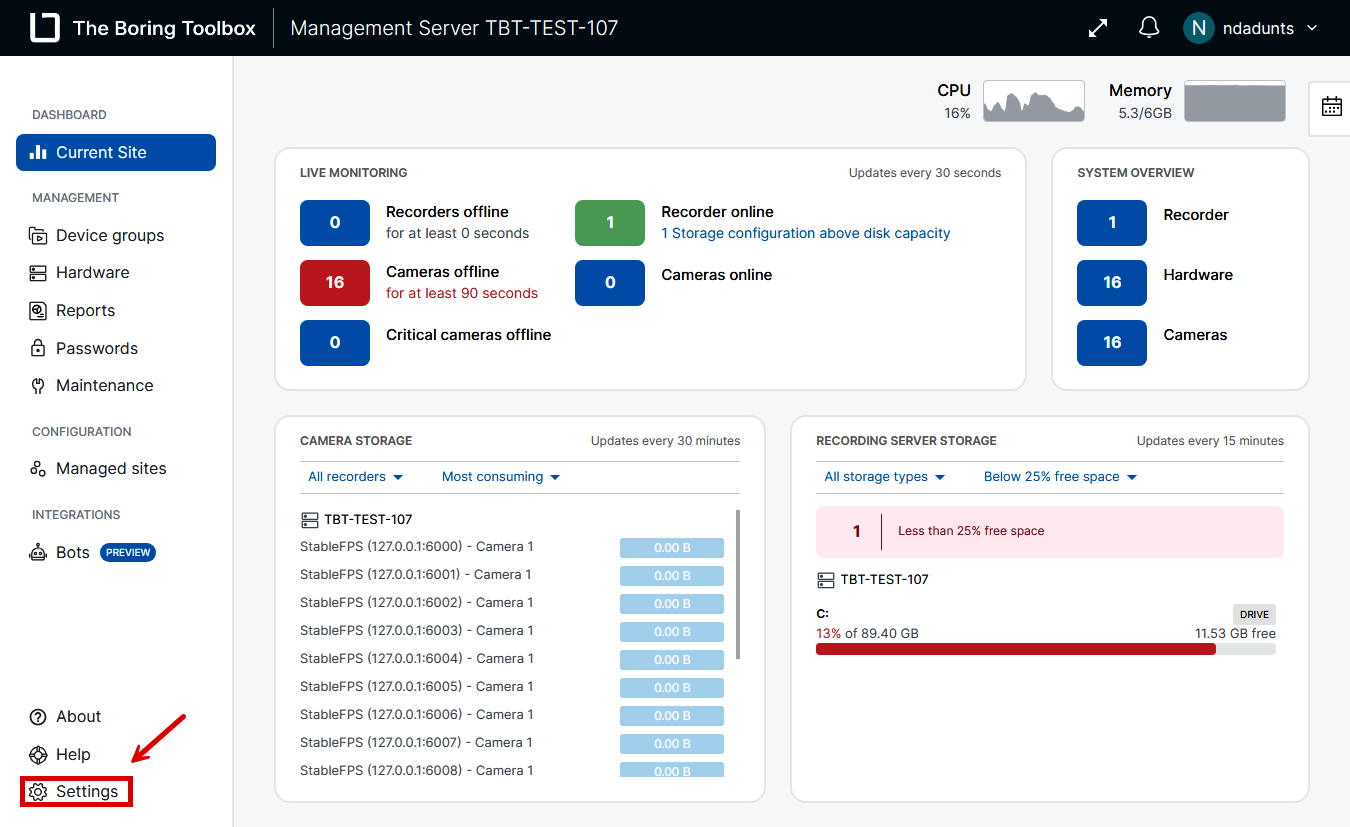
Task: Click the C: drive usage bar
Action: [1045, 649]
